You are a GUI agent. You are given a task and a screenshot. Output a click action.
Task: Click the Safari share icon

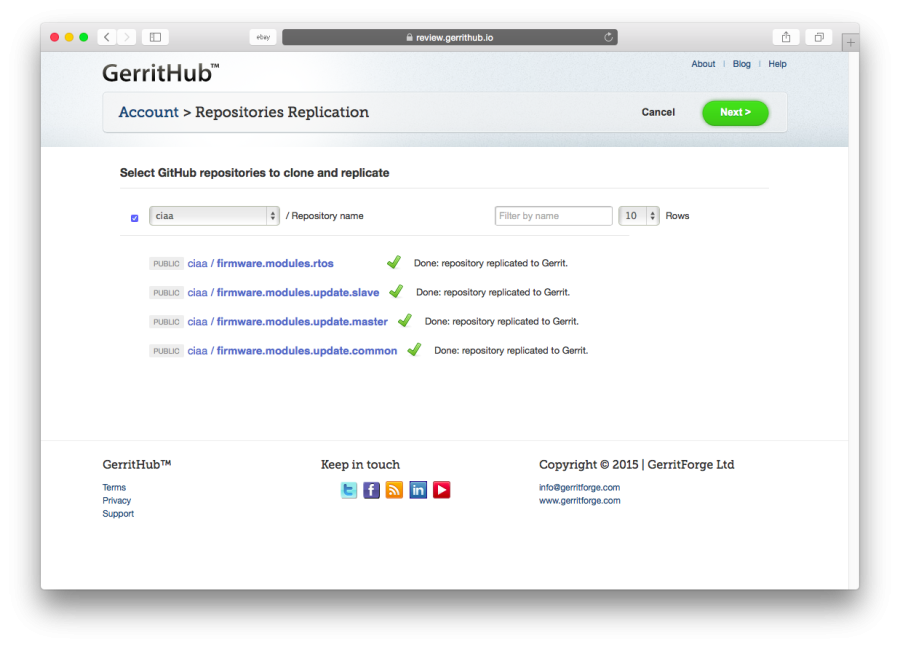pyautogui.click(x=786, y=37)
